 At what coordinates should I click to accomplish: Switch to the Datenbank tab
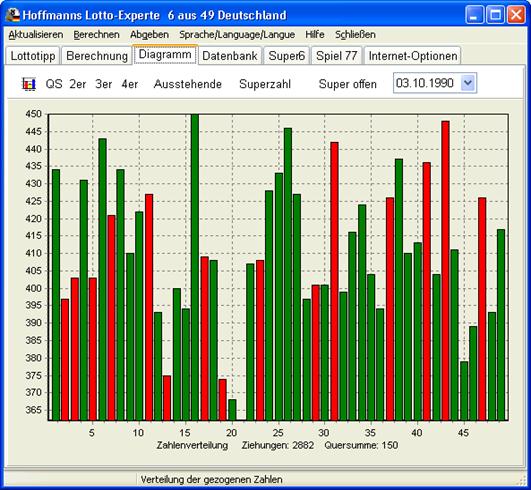pos(230,56)
